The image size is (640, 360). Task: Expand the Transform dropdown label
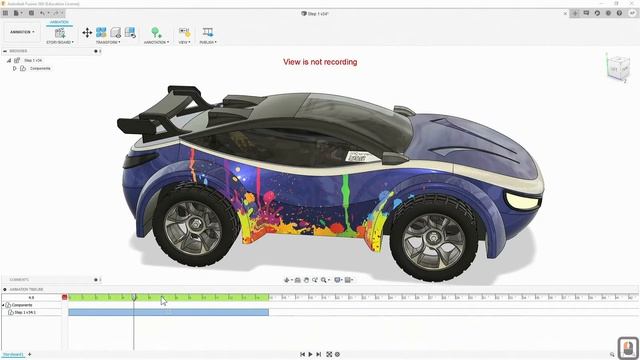[x=108, y=42]
